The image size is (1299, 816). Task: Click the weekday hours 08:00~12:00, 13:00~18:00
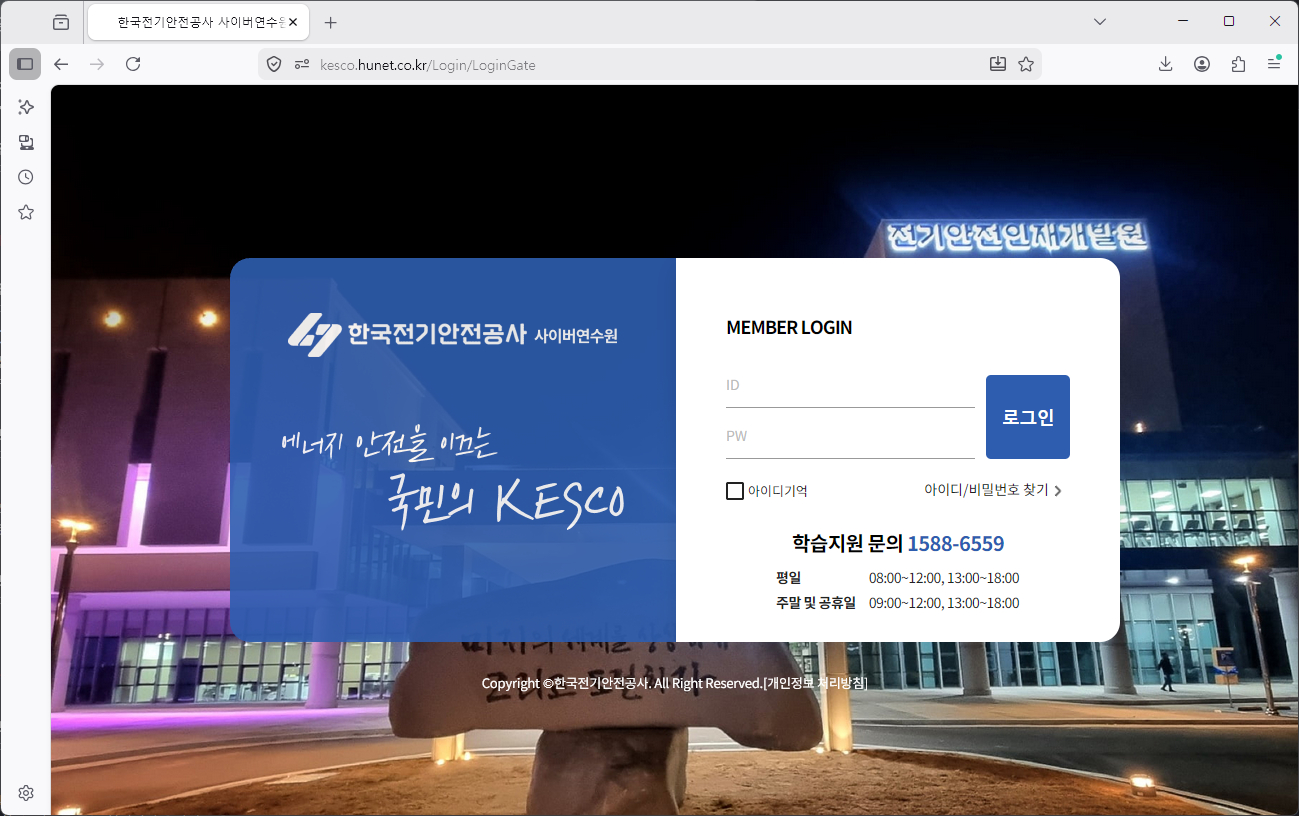944,578
